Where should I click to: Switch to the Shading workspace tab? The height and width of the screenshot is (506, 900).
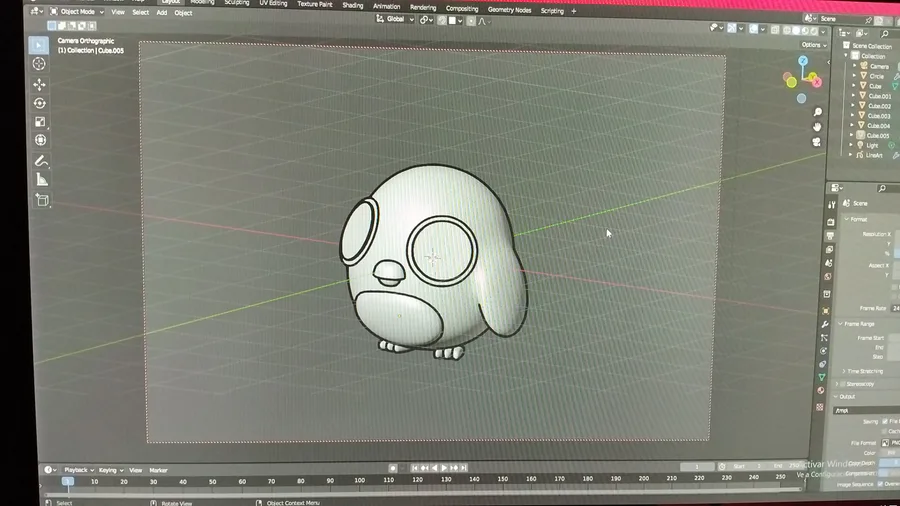pos(352,5)
